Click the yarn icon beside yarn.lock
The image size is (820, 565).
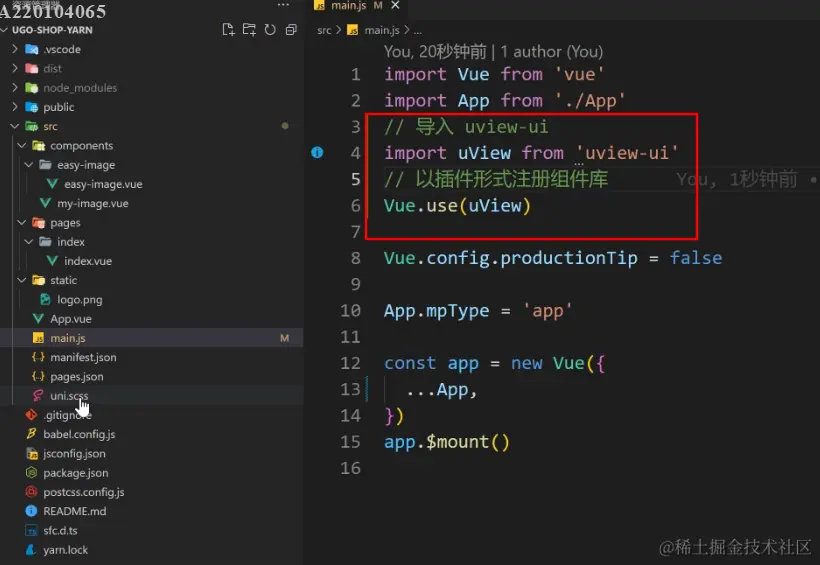click(x=31, y=550)
